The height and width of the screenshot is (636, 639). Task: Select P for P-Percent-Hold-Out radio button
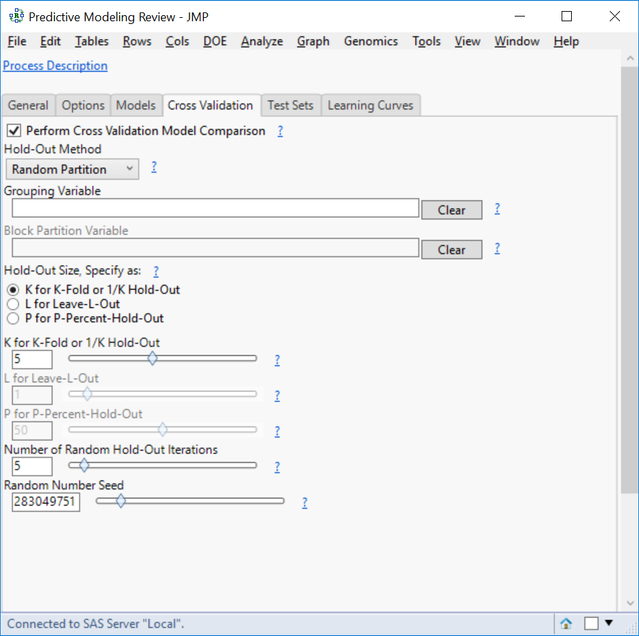click(13, 318)
